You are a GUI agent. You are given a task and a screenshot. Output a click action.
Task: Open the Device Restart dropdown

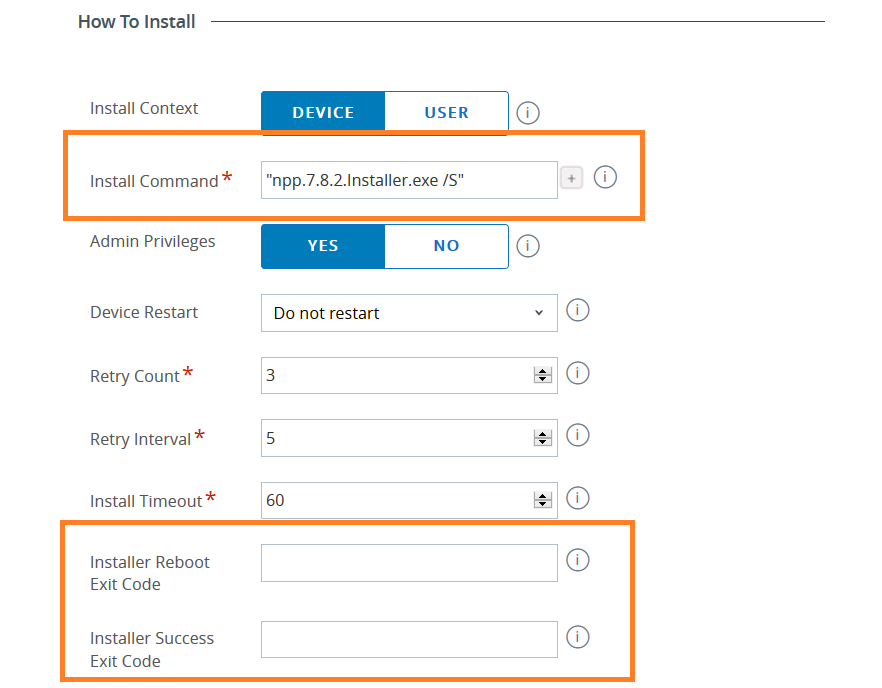point(409,313)
